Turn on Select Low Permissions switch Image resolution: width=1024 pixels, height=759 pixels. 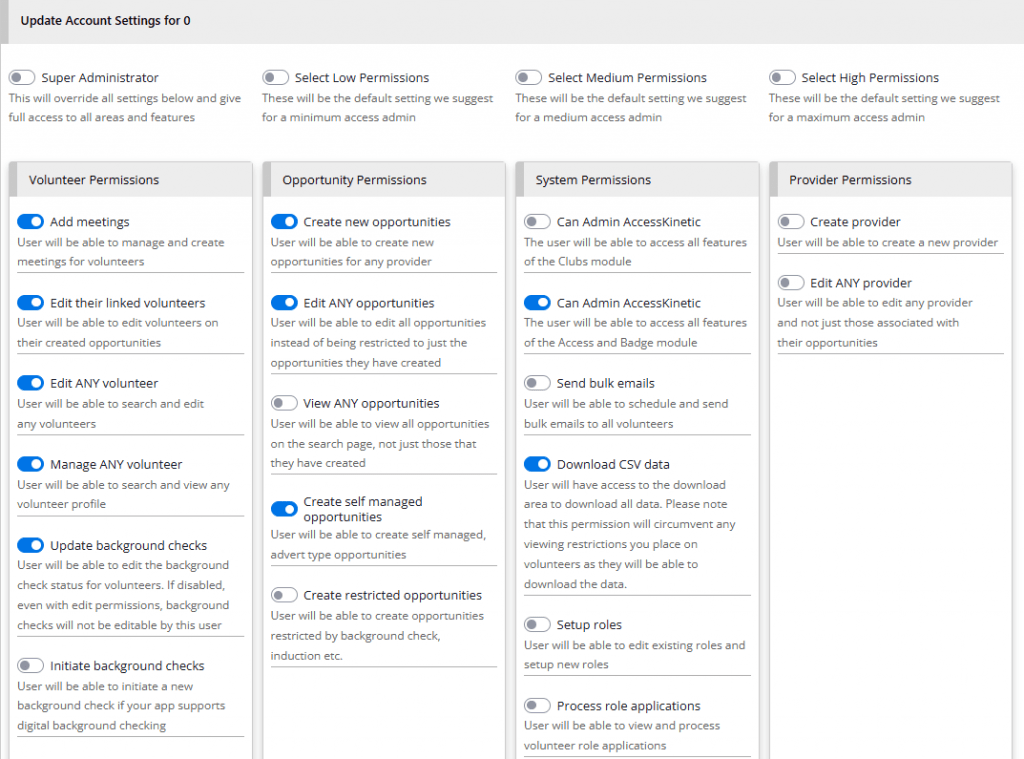pyautogui.click(x=275, y=78)
